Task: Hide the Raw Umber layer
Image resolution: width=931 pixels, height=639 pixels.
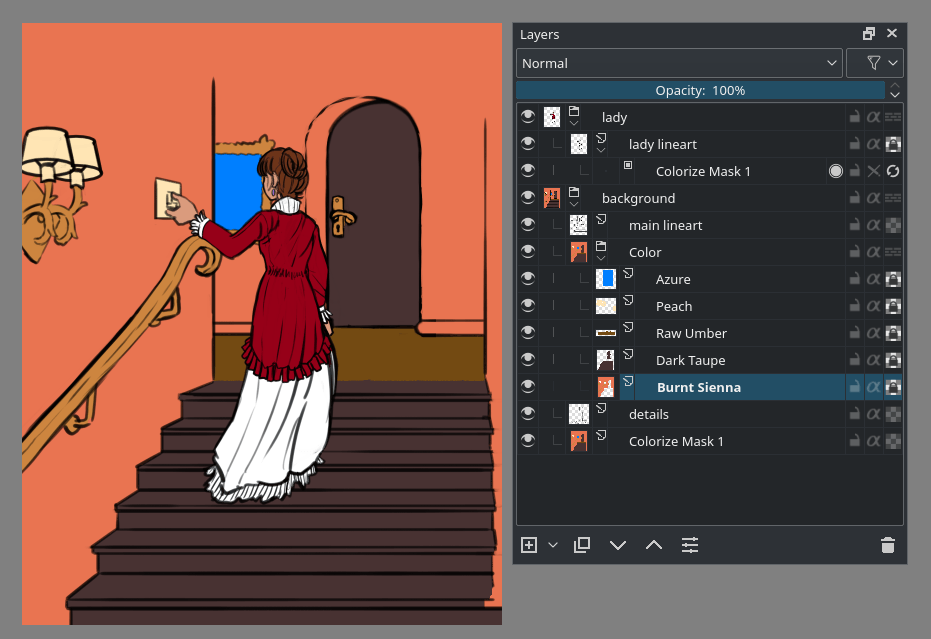Action: tap(528, 333)
